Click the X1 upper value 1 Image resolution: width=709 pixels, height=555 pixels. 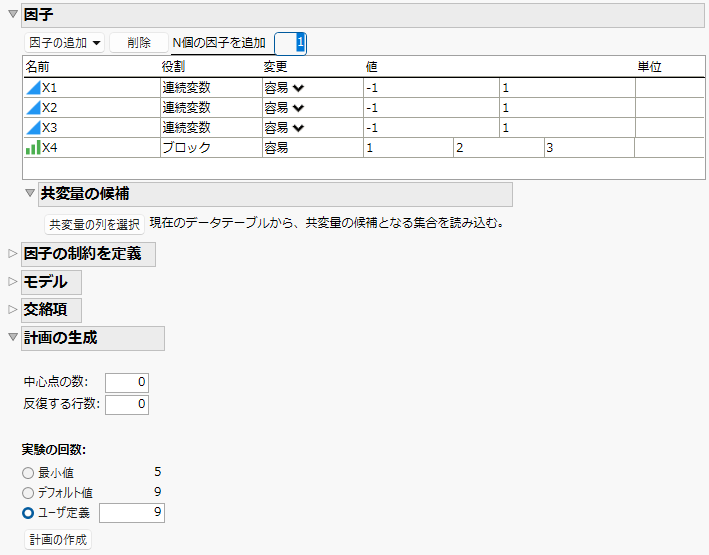[567, 88]
